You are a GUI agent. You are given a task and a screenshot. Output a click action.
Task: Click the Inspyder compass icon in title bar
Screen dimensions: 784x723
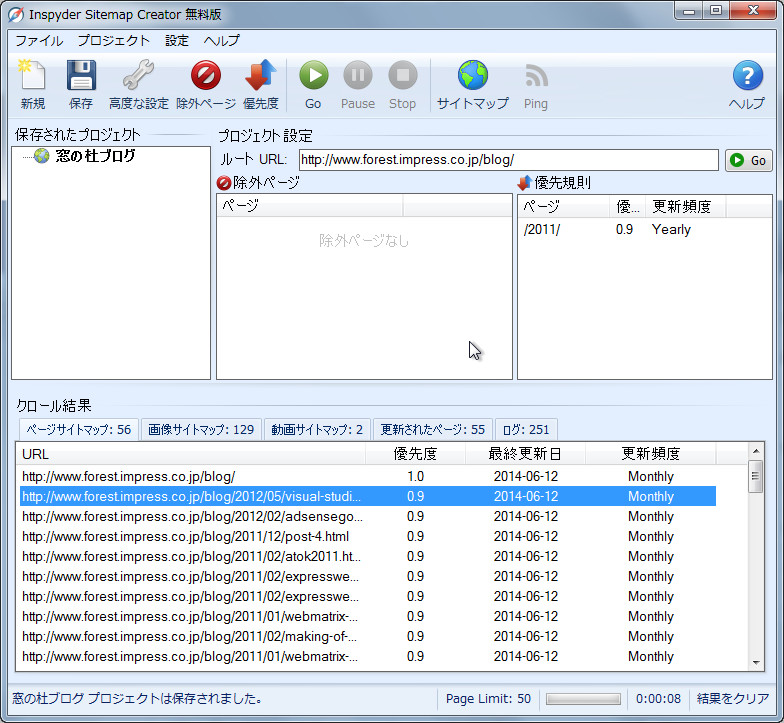pos(16,14)
